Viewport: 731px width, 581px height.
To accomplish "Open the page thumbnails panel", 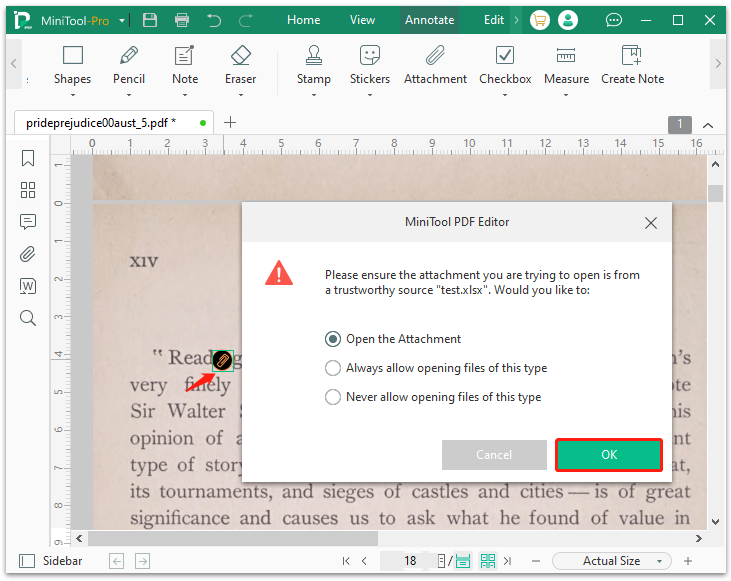I will tap(28, 190).
